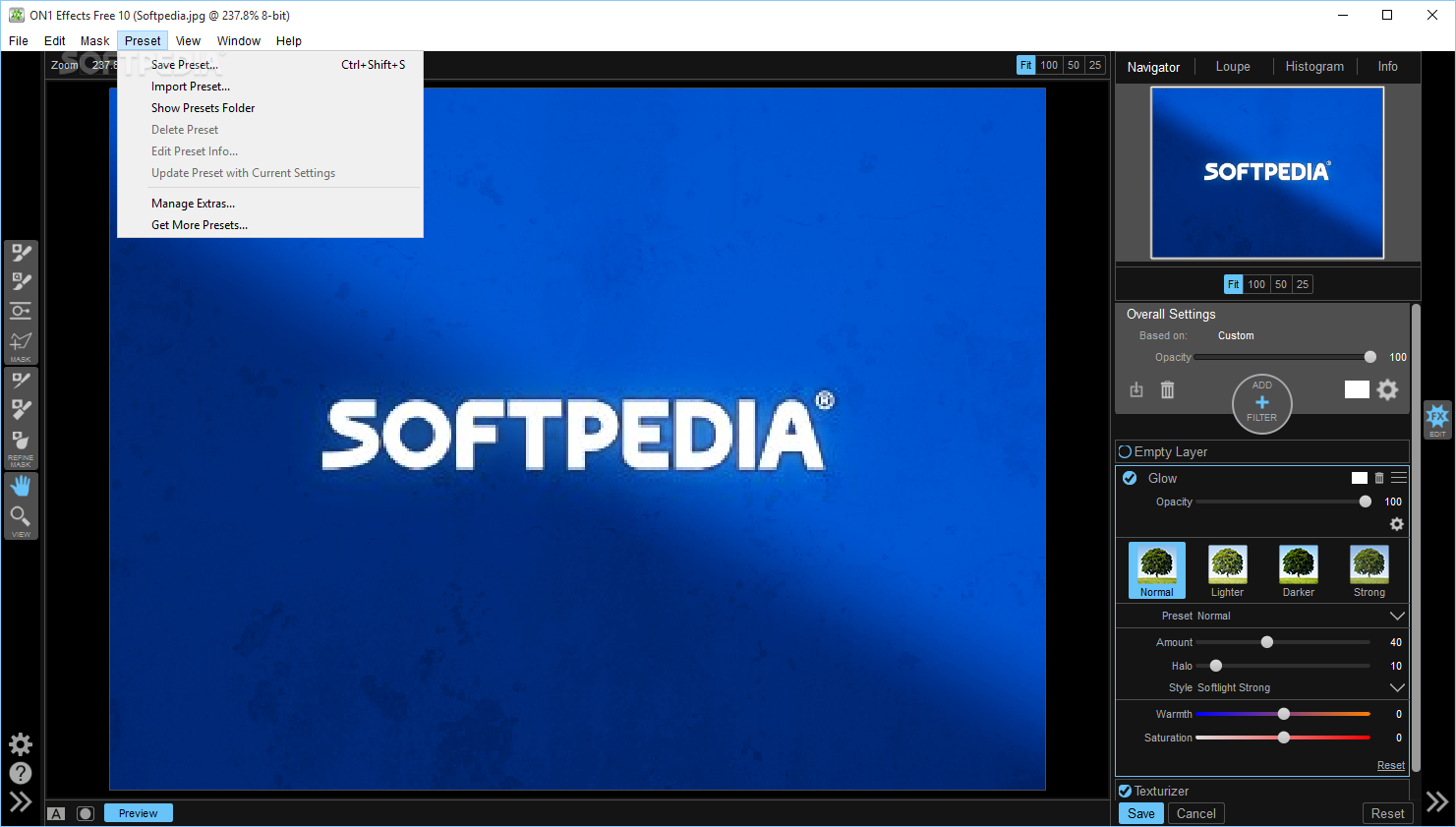Click the ON1 app icon in title bar
Viewport: 1456px width, 827px height.
[x=17, y=15]
